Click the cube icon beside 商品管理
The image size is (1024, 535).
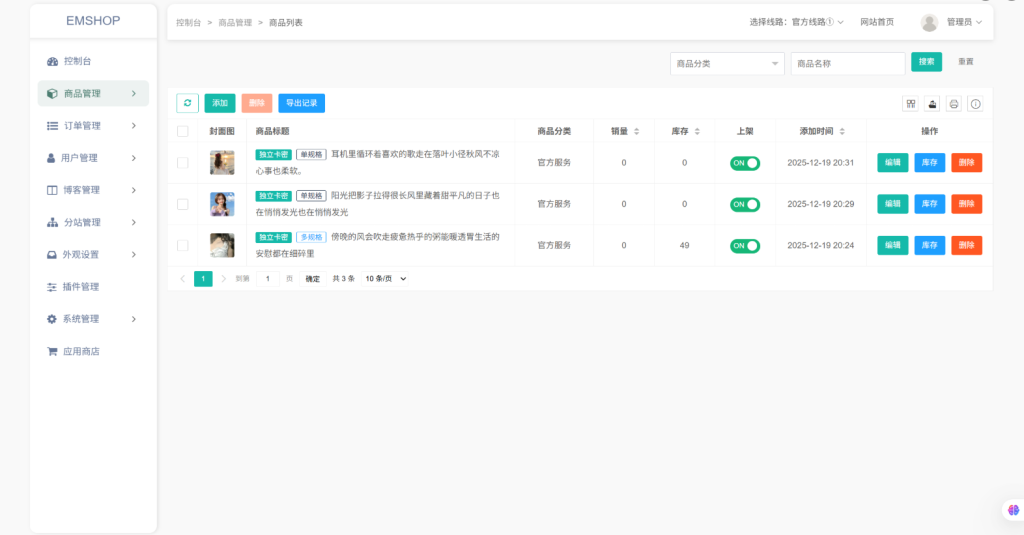click(52, 93)
